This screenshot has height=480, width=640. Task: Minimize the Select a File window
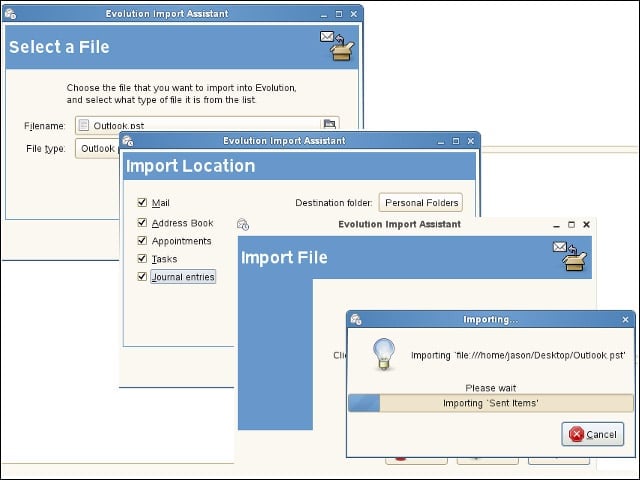click(324, 14)
